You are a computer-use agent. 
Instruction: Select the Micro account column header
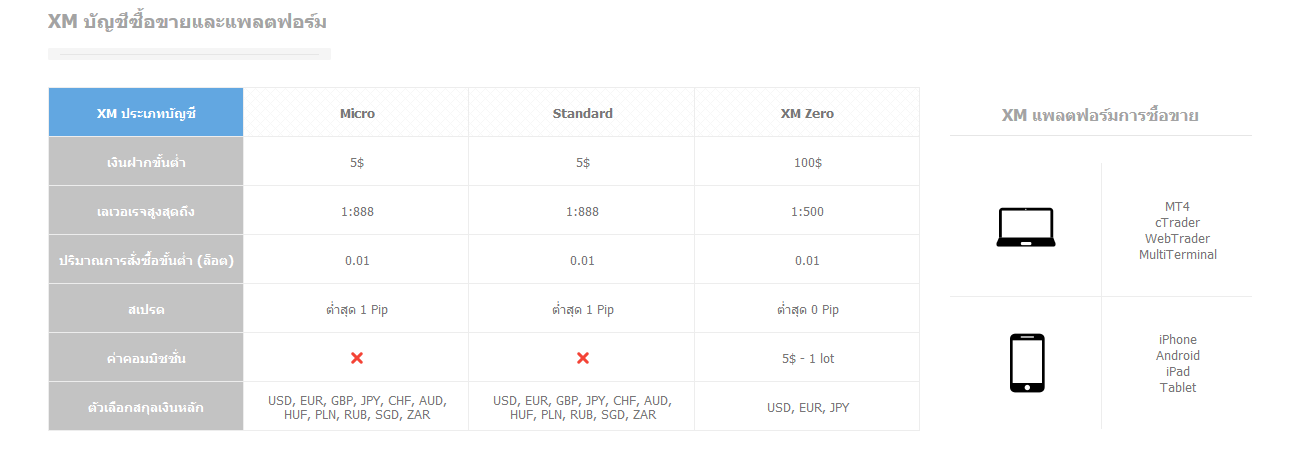357,113
